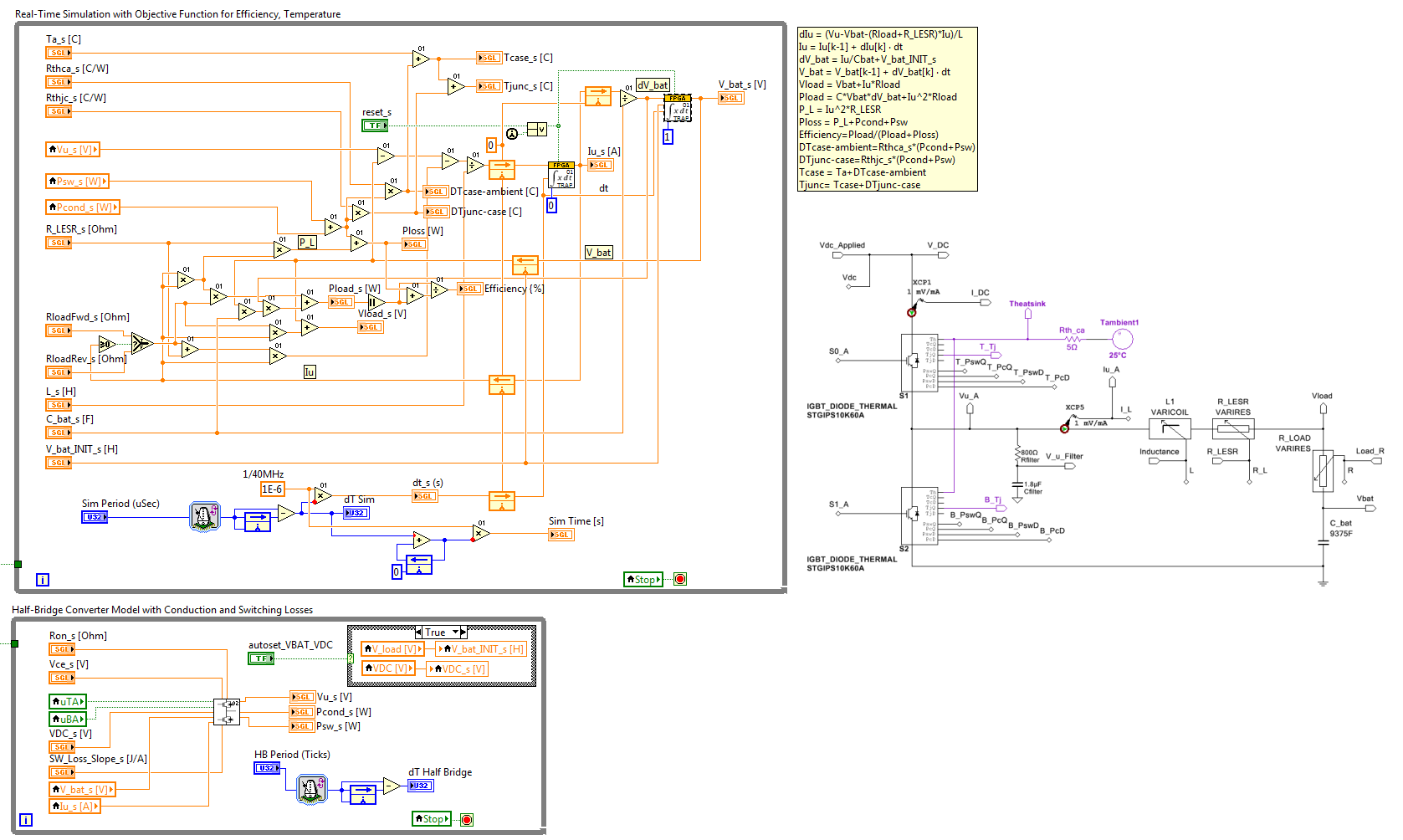
Task: Click the SW_Loss_Slope_s [J/A] SGL terminal
Action: coord(62,772)
